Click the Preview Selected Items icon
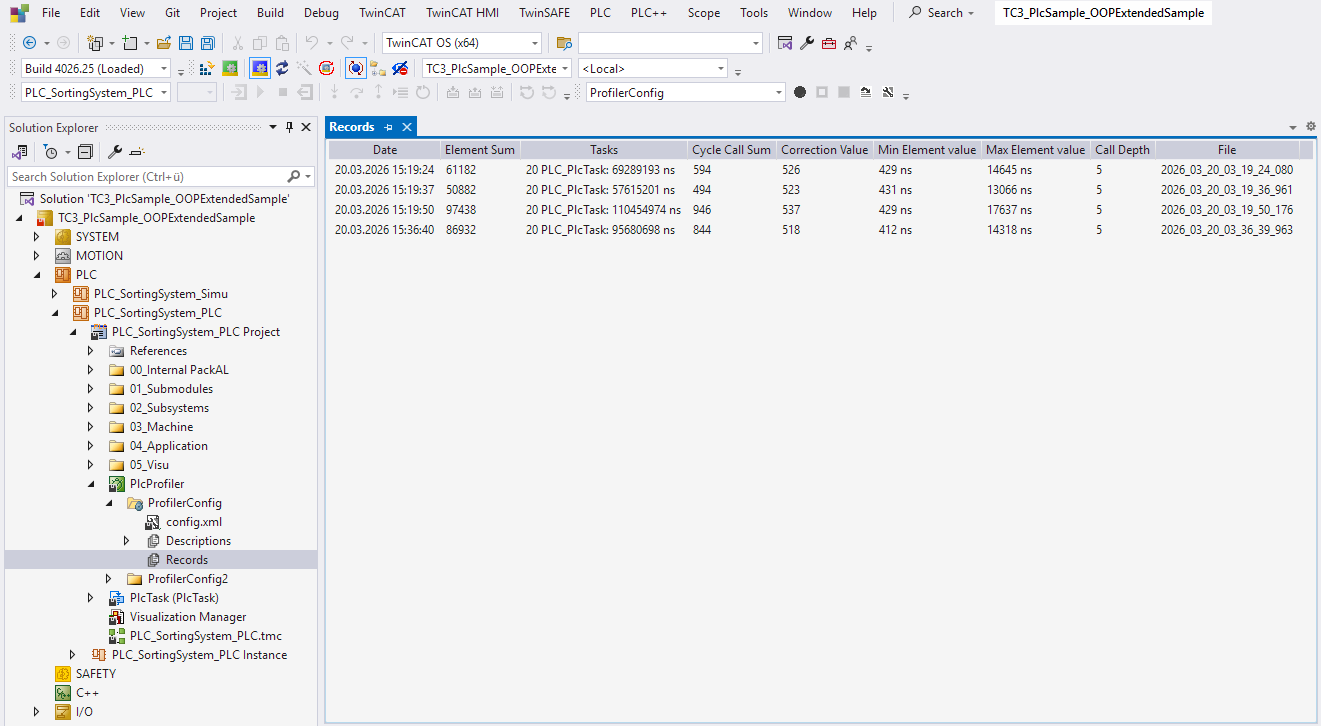Viewport: 1321px width, 726px height. [137, 152]
